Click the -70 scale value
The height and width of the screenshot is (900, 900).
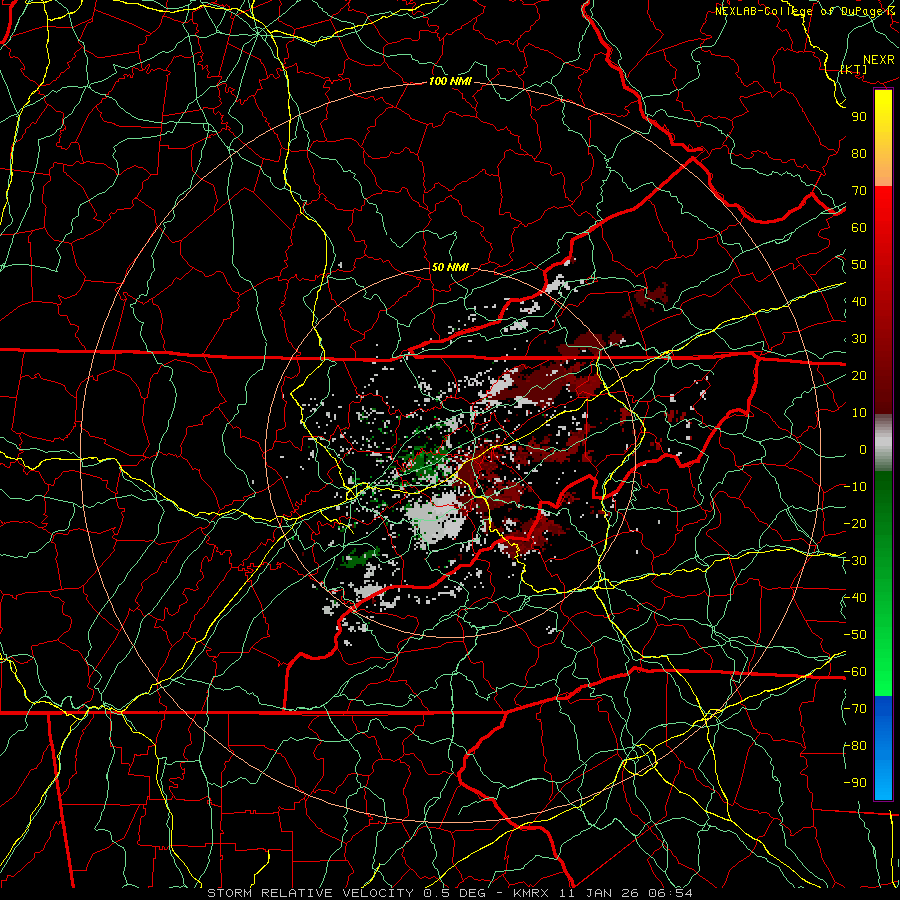[x=855, y=709]
